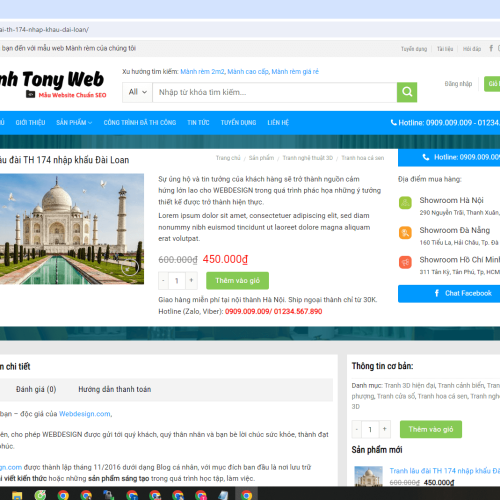Open File Explorer from the taskbar

click(x=17, y=495)
